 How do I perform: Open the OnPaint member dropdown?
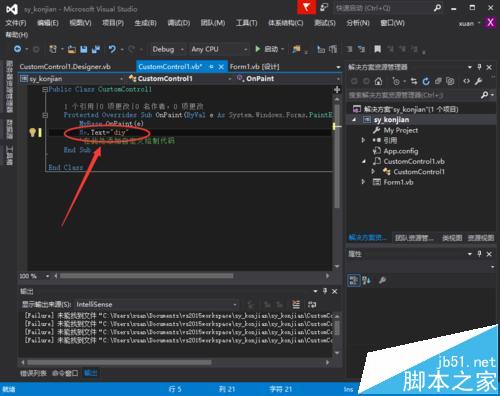click(x=288, y=79)
